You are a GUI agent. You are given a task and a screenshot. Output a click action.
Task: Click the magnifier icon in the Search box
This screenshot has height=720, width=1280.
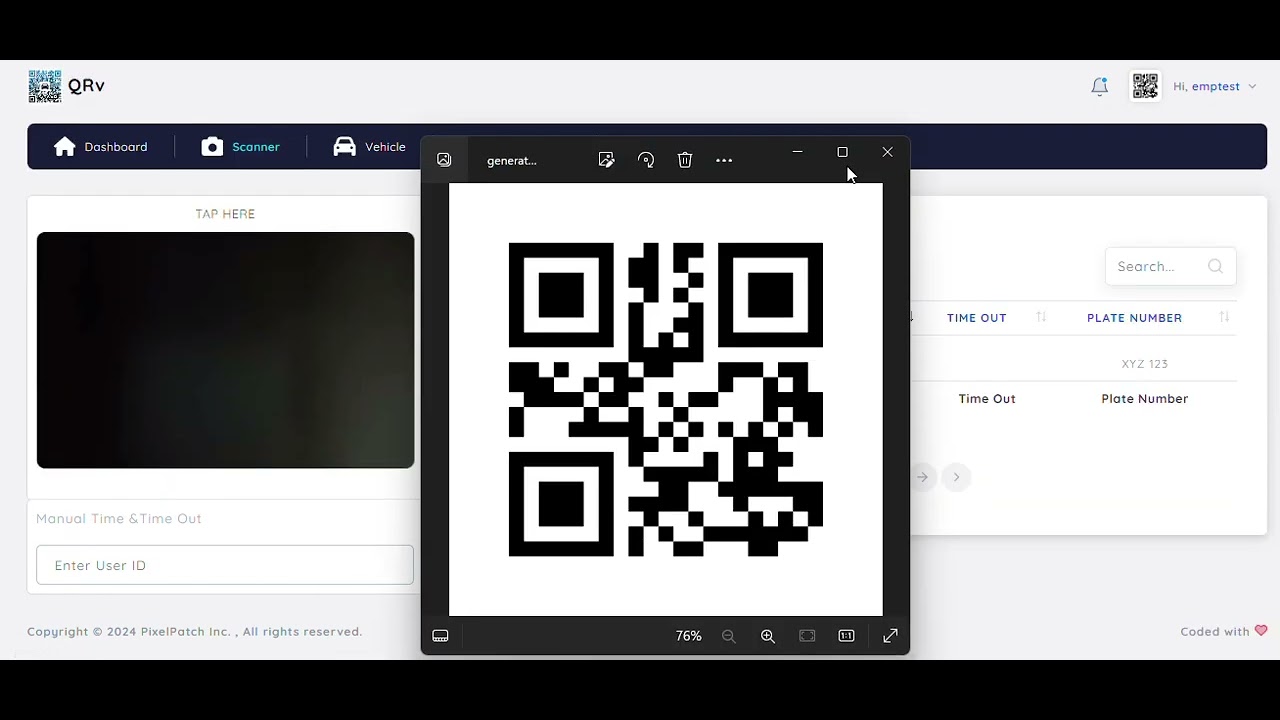coord(1215,266)
